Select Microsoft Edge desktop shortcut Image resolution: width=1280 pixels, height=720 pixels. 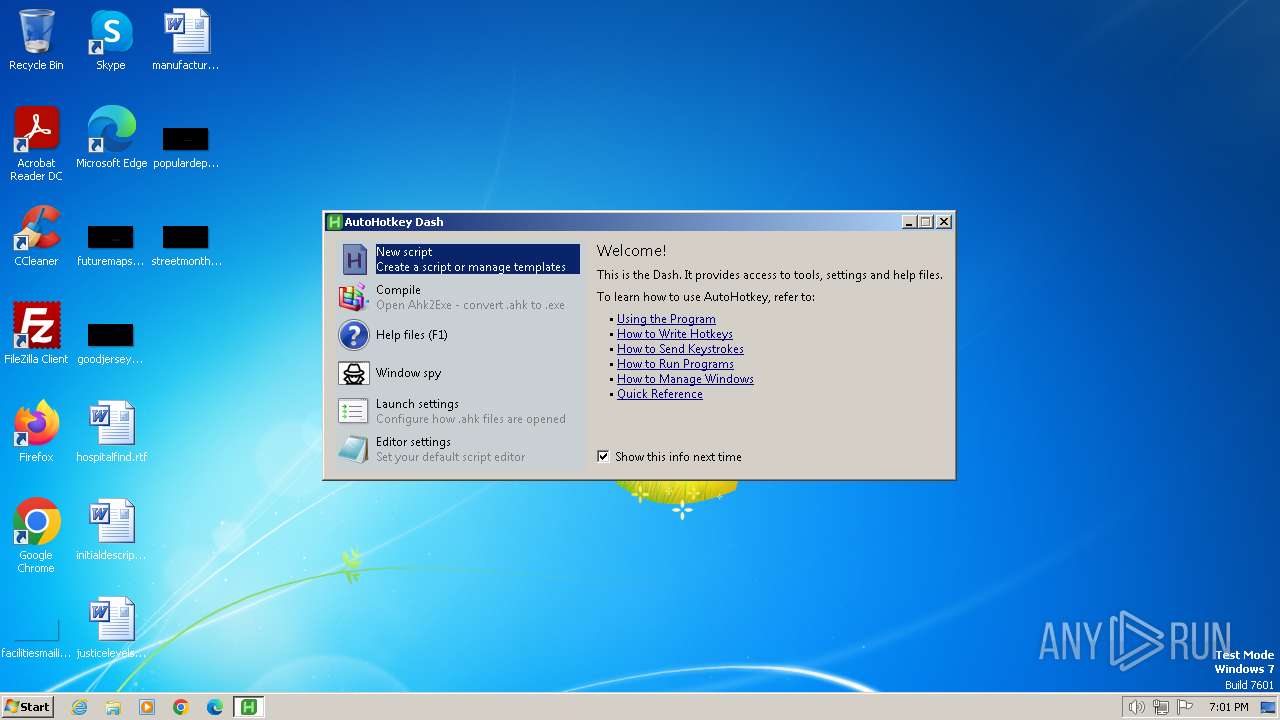[x=111, y=138]
